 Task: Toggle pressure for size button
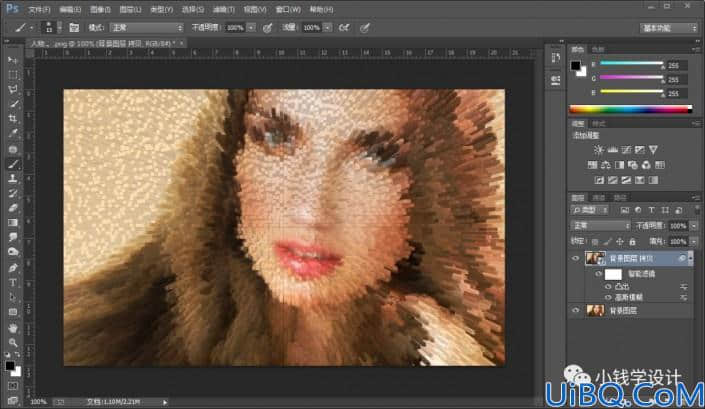[365, 28]
